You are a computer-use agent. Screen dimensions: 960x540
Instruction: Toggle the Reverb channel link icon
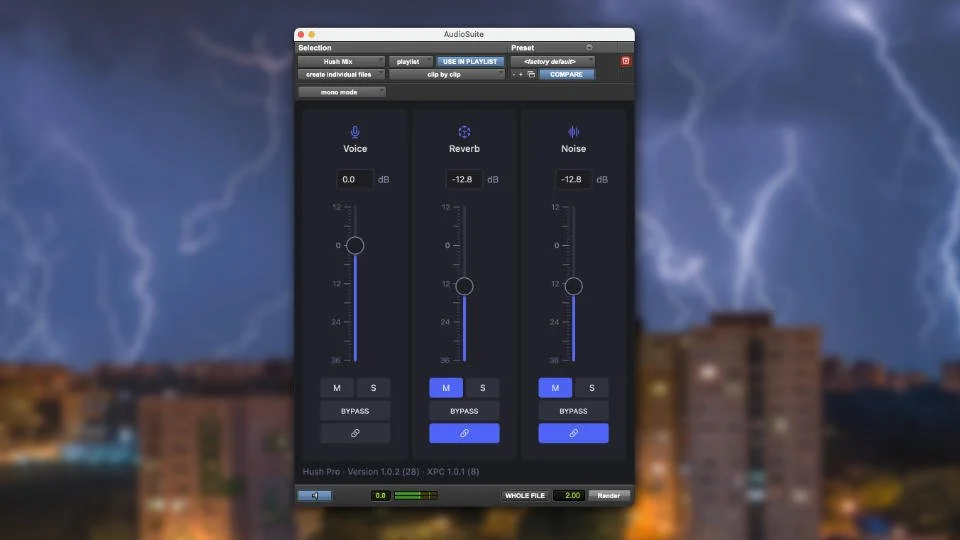464,433
